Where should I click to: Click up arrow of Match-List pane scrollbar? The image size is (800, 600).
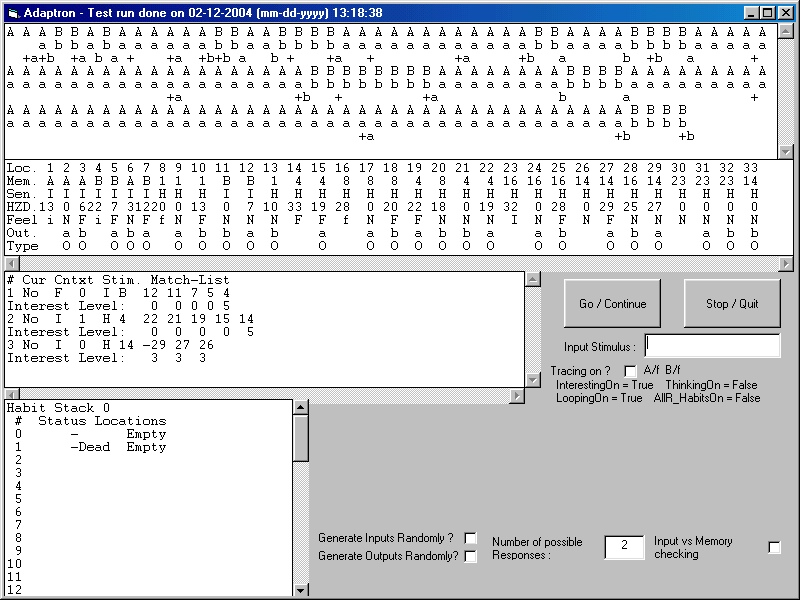click(x=533, y=279)
